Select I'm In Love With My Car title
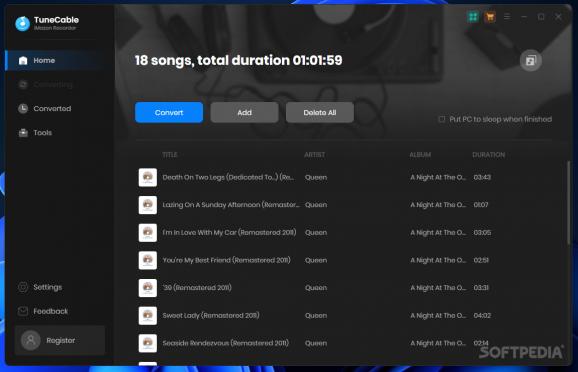This screenshot has width=578, height=372. 229,233
